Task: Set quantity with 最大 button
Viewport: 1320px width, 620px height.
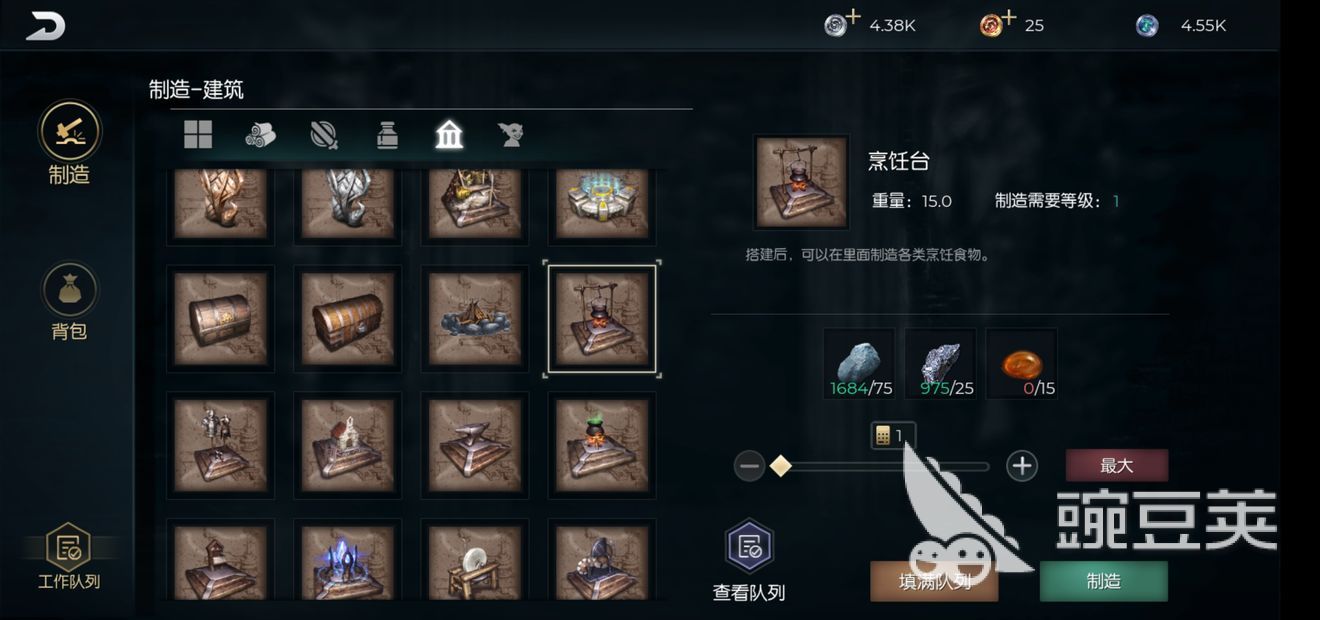Action: (1116, 465)
